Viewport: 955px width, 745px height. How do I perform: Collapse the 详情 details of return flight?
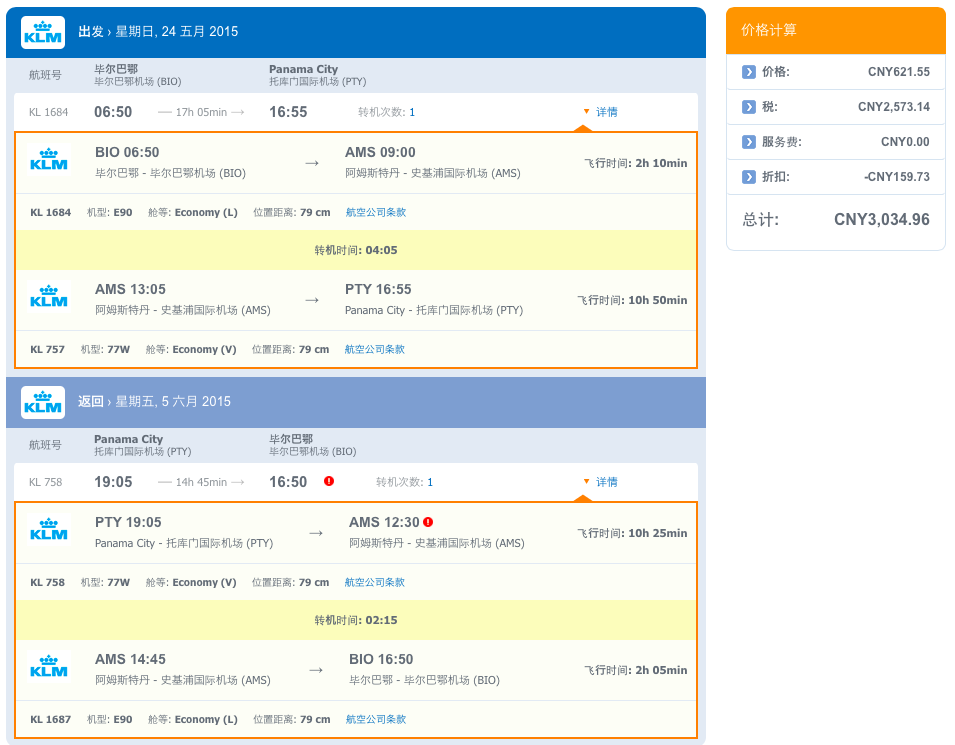[x=601, y=482]
